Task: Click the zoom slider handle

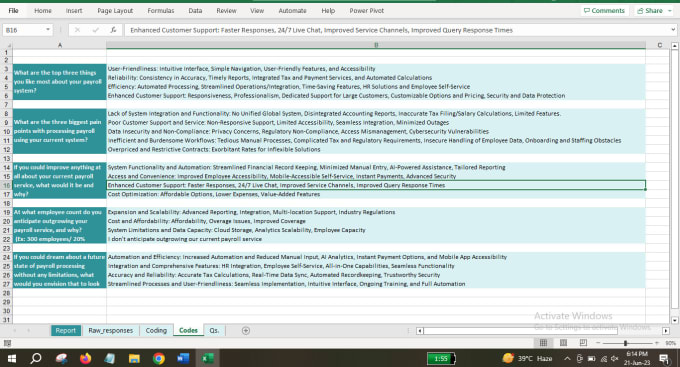Action: (x=625, y=343)
